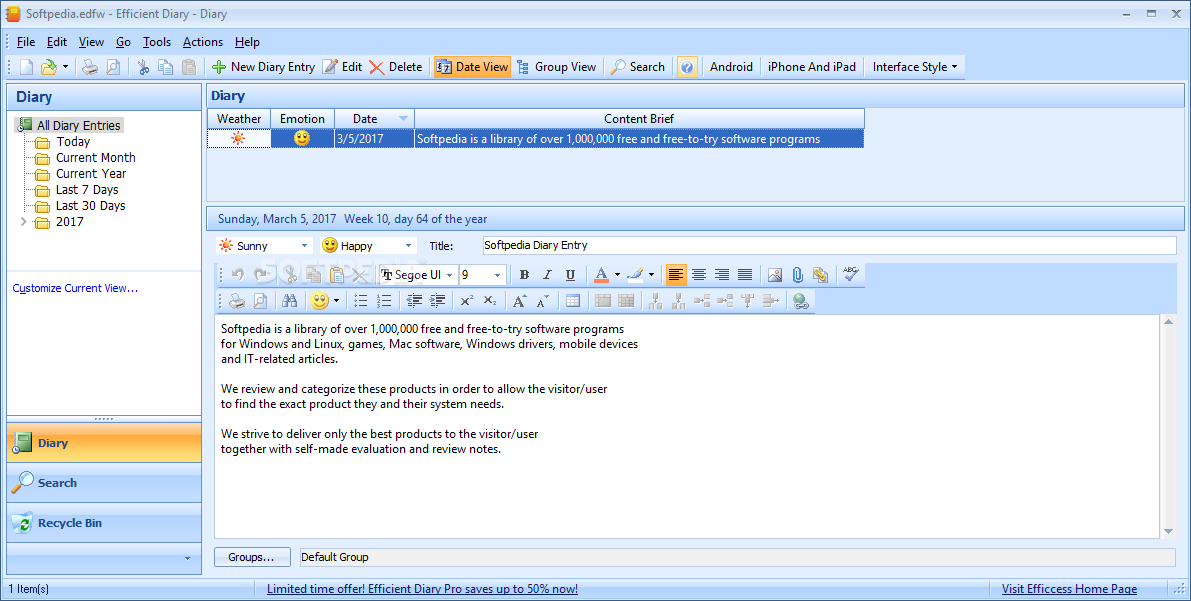The height and width of the screenshot is (601, 1191).
Task: Toggle bold formatting
Action: click(x=524, y=275)
